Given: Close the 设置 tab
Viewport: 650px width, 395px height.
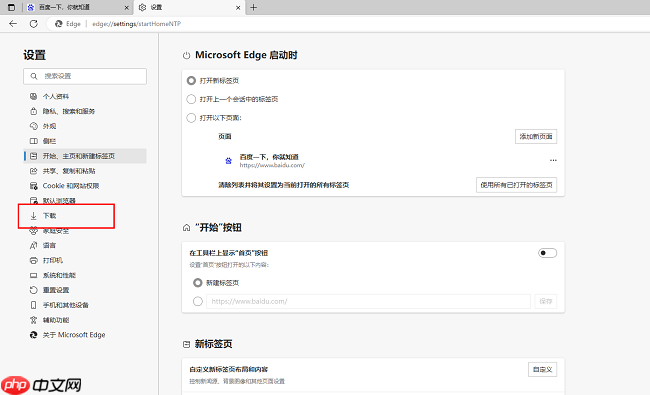Looking at the screenshot, I should (x=238, y=7).
